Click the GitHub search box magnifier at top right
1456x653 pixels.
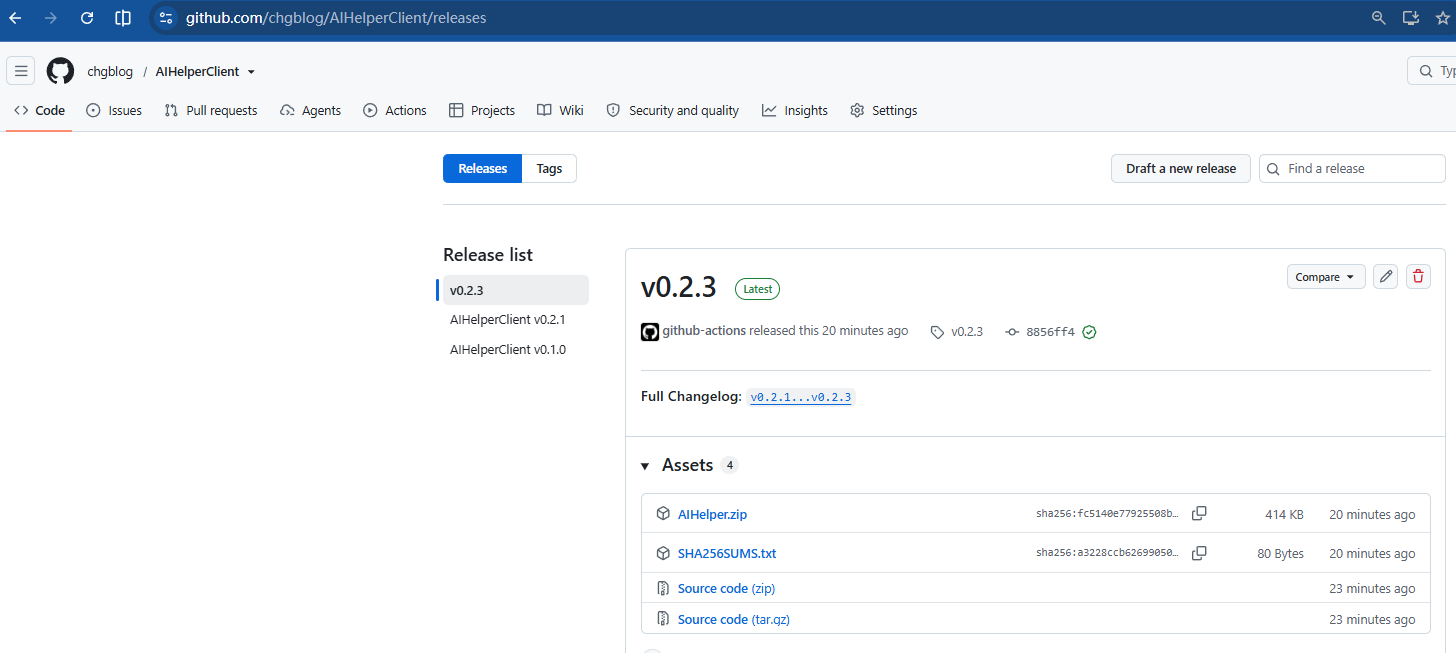click(1425, 71)
